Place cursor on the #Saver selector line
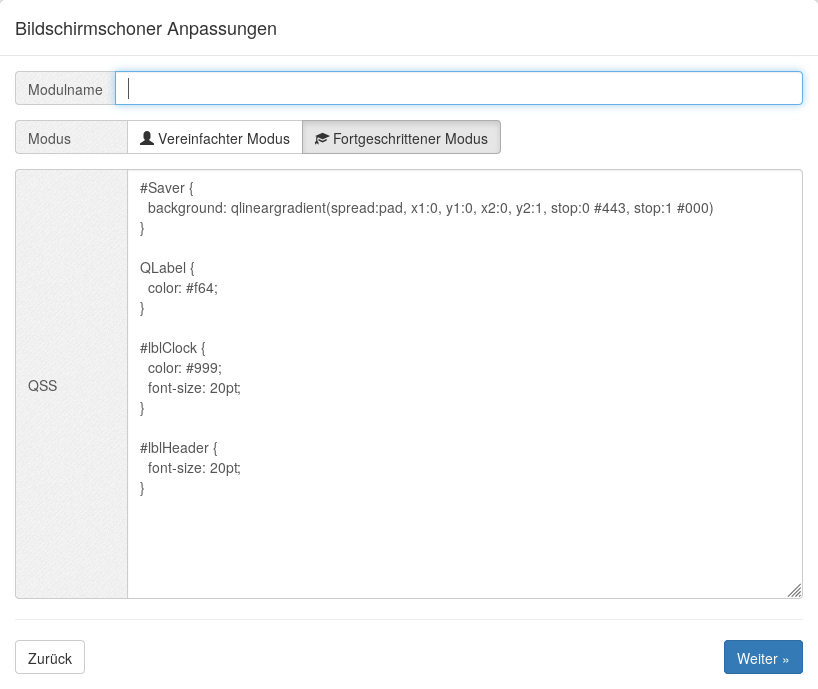This screenshot has width=818, height=689. [x=167, y=188]
